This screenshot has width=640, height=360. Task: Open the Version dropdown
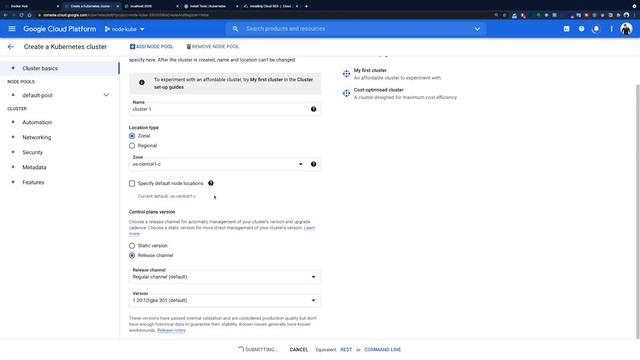225,300
